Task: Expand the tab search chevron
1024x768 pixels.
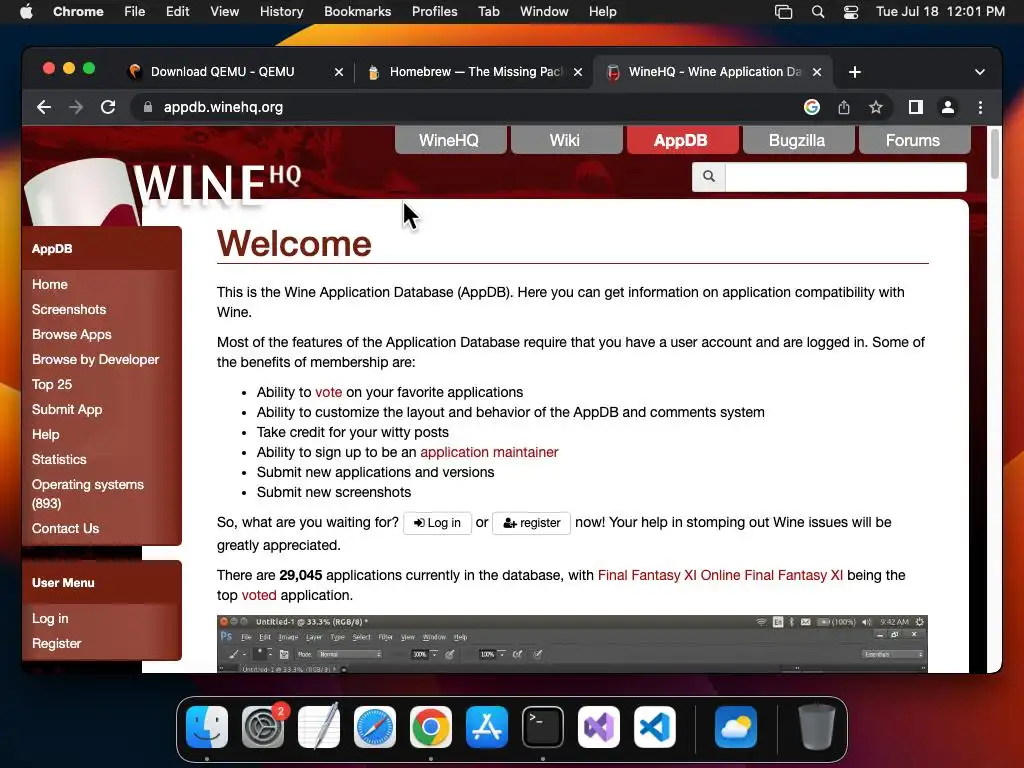Action: pyautogui.click(x=980, y=72)
